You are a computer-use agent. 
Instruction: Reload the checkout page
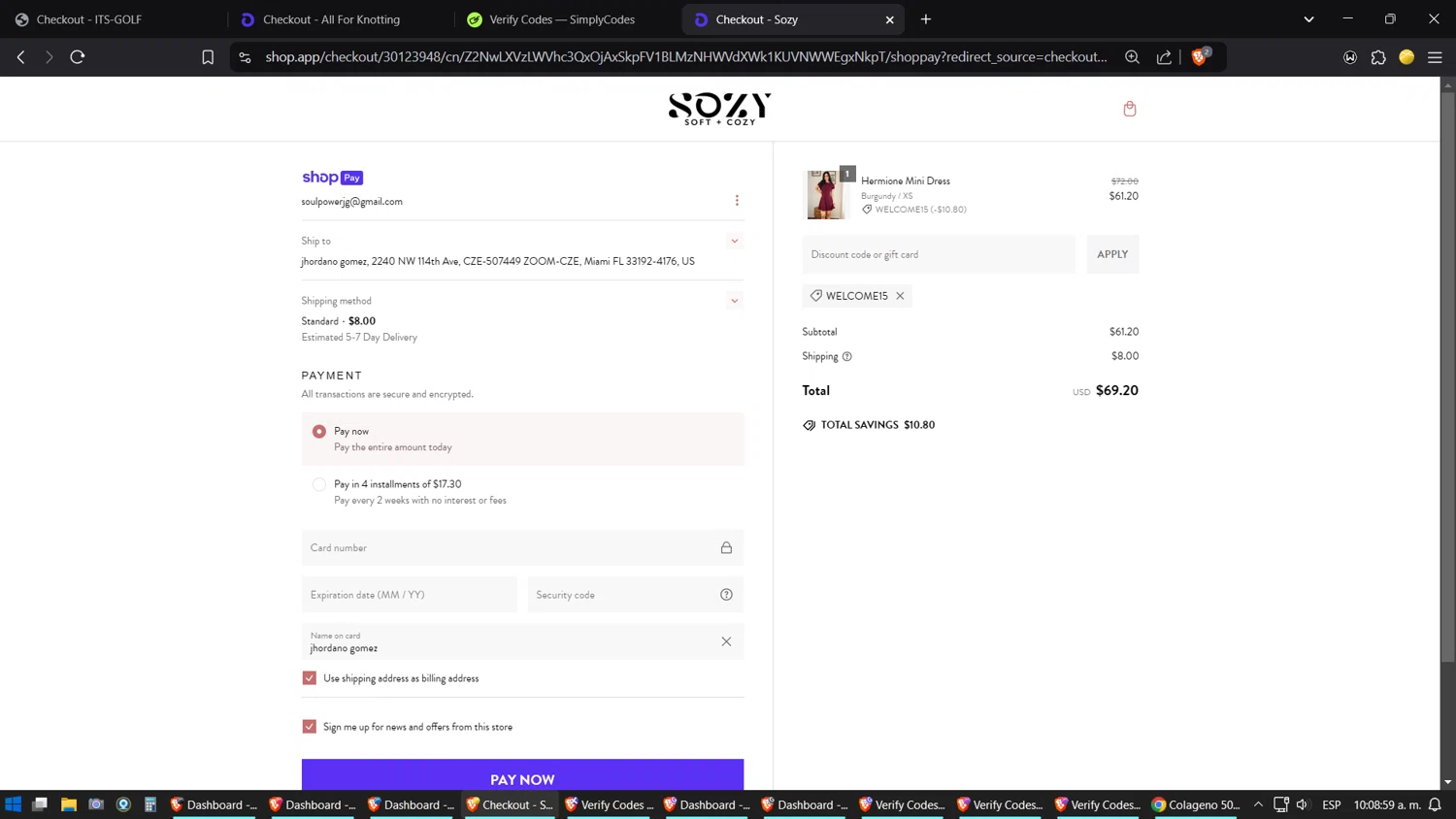pos(78,57)
